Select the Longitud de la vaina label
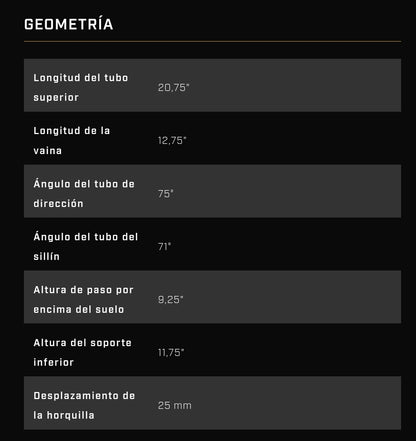 tap(72, 140)
